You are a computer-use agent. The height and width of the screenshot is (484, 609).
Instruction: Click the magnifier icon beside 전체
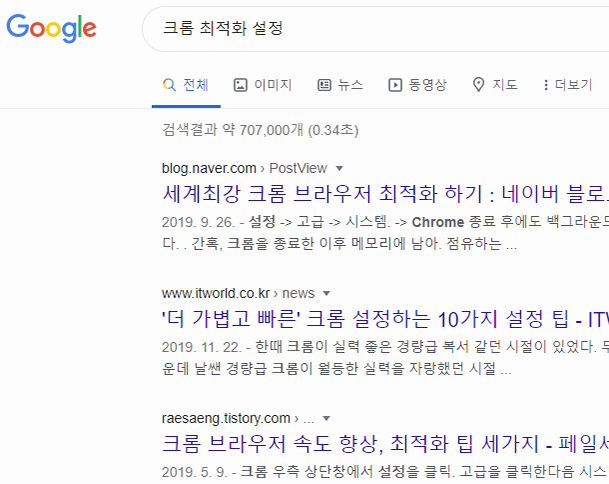click(169, 85)
